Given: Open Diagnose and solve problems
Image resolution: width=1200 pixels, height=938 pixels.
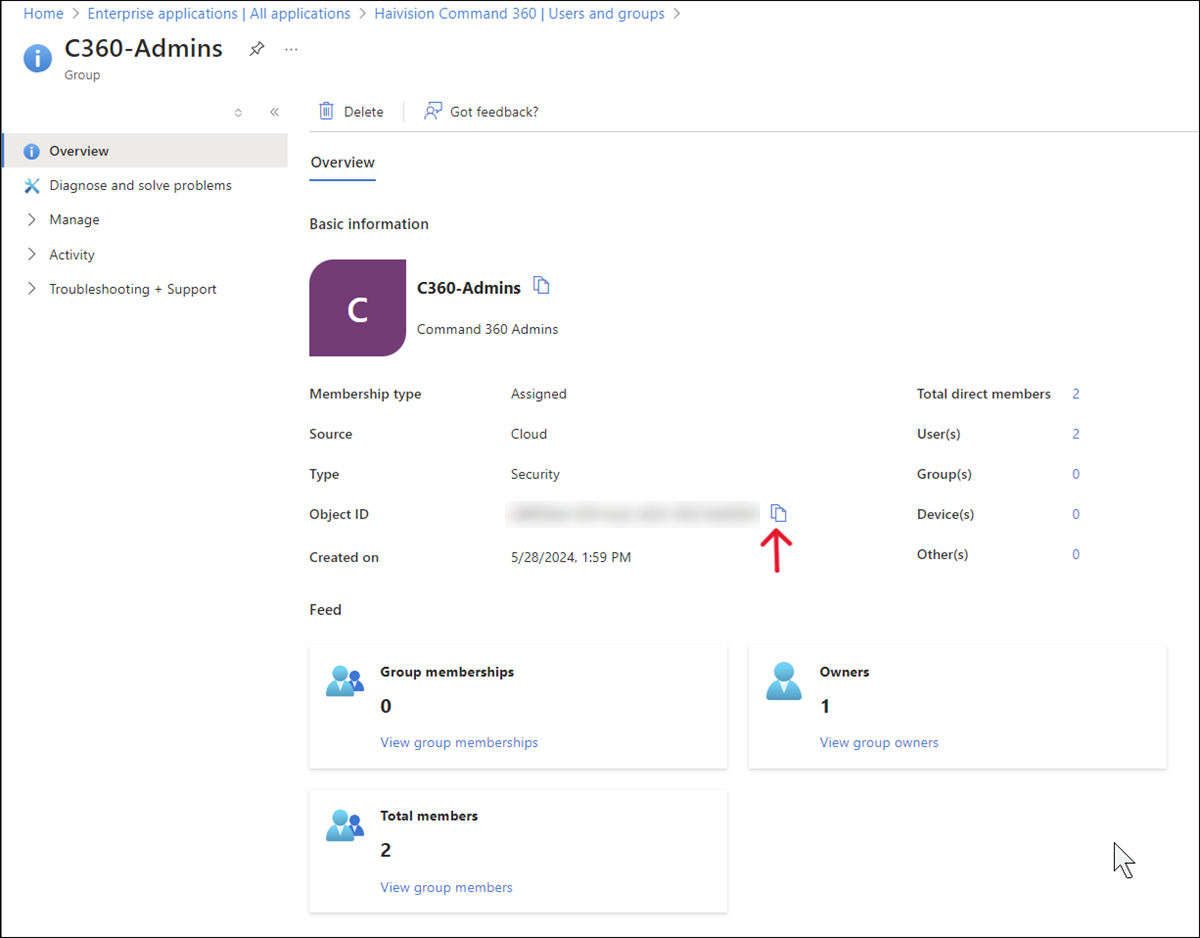Looking at the screenshot, I should 140,185.
